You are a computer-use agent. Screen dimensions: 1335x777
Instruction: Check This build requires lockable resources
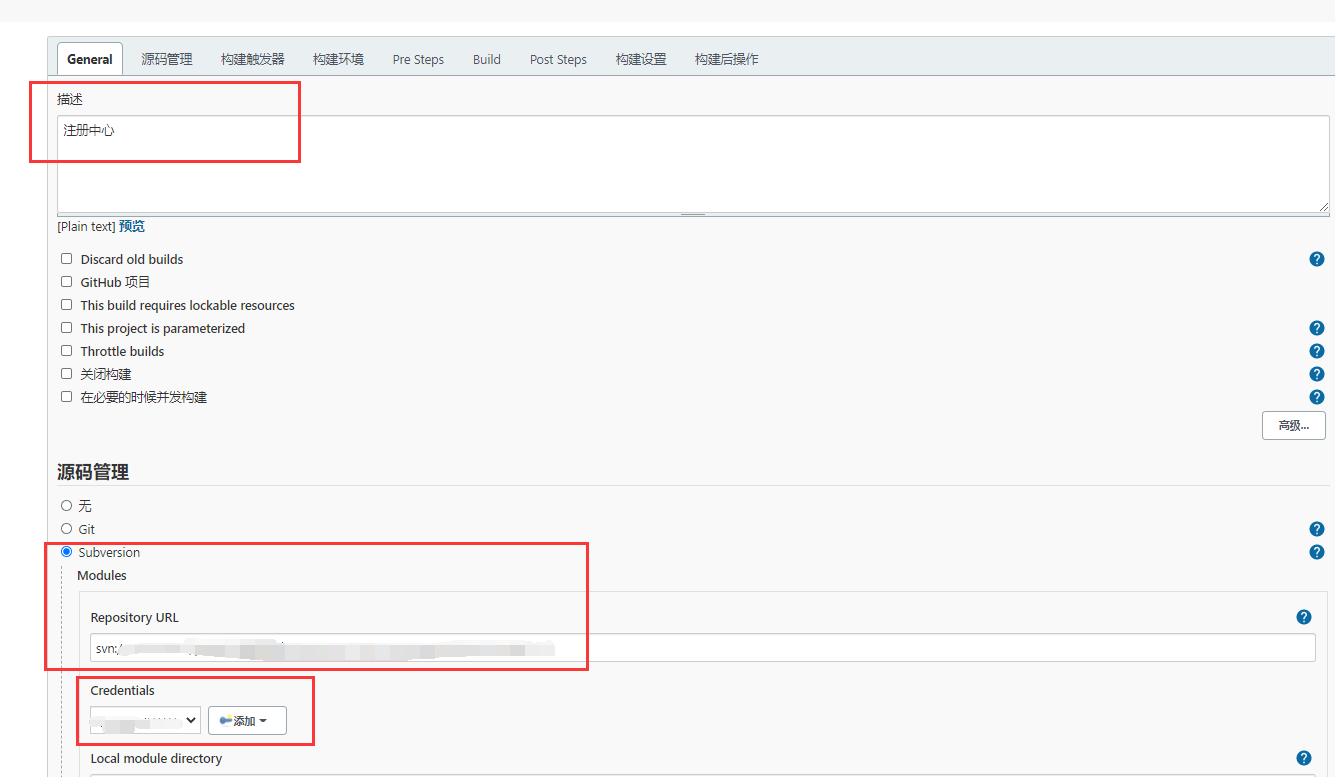point(66,304)
